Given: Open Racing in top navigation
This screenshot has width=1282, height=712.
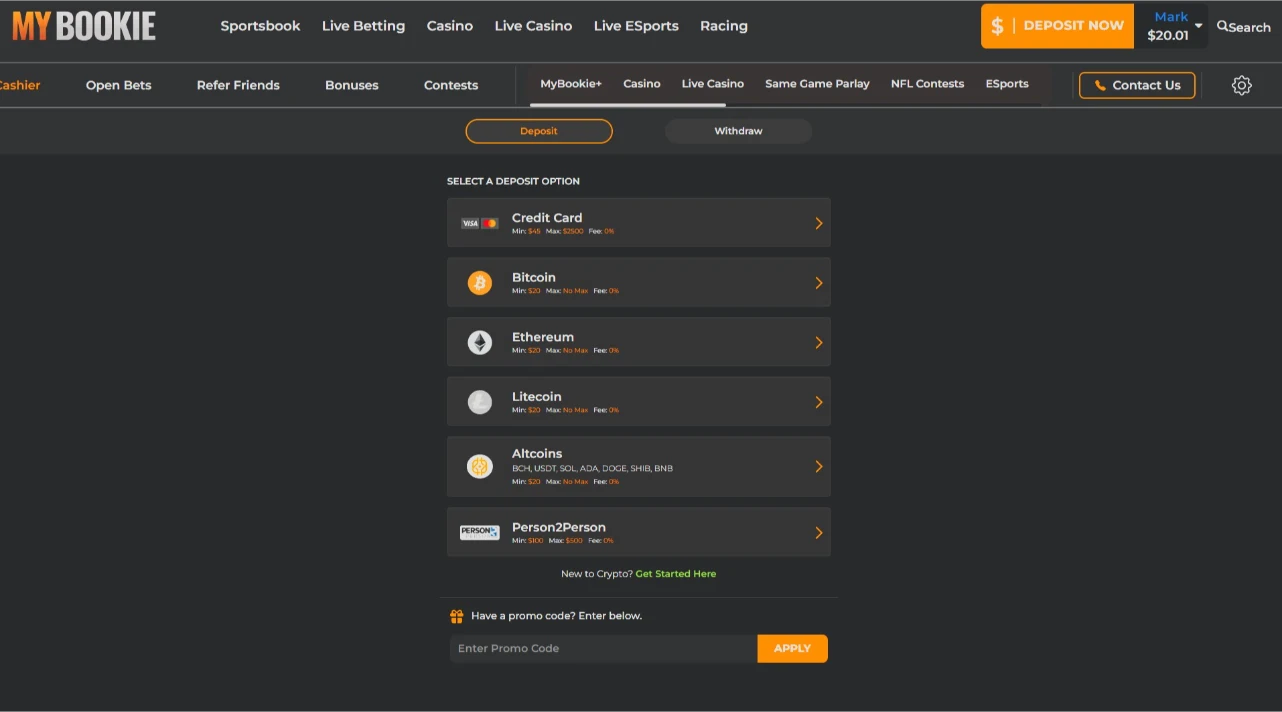Looking at the screenshot, I should [724, 26].
